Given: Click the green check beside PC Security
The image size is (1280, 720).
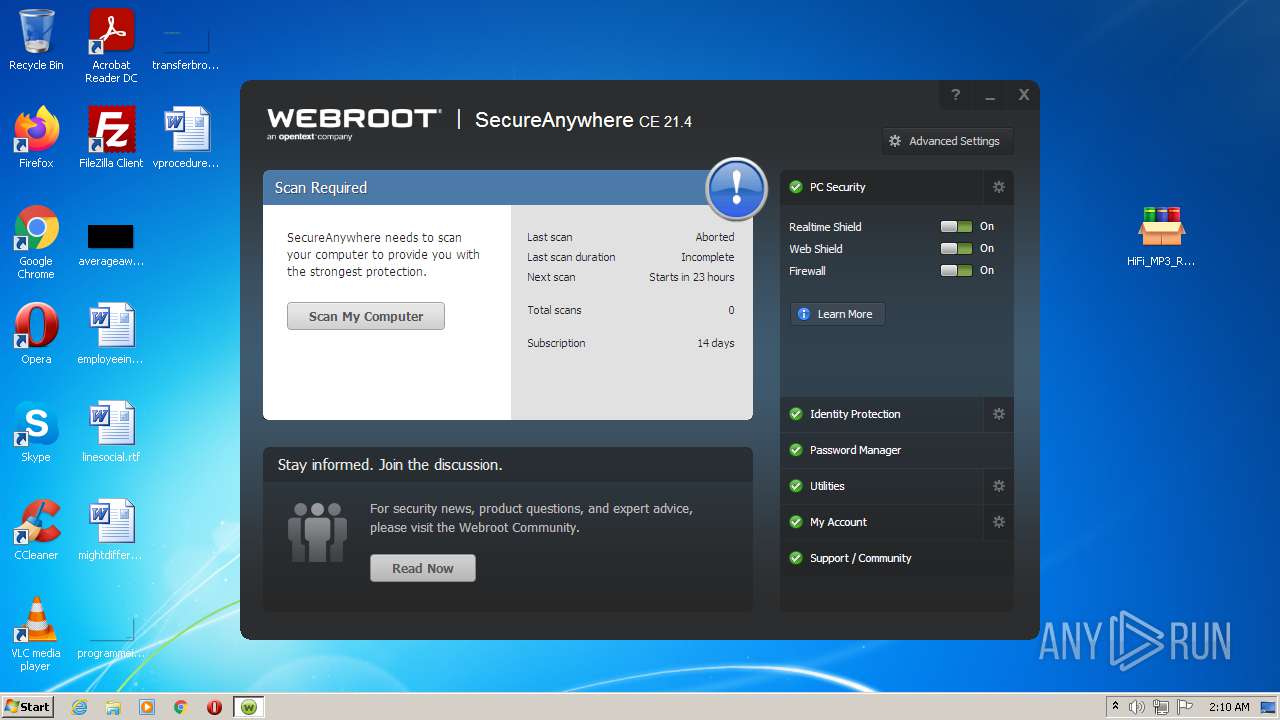Looking at the screenshot, I should tap(796, 187).
